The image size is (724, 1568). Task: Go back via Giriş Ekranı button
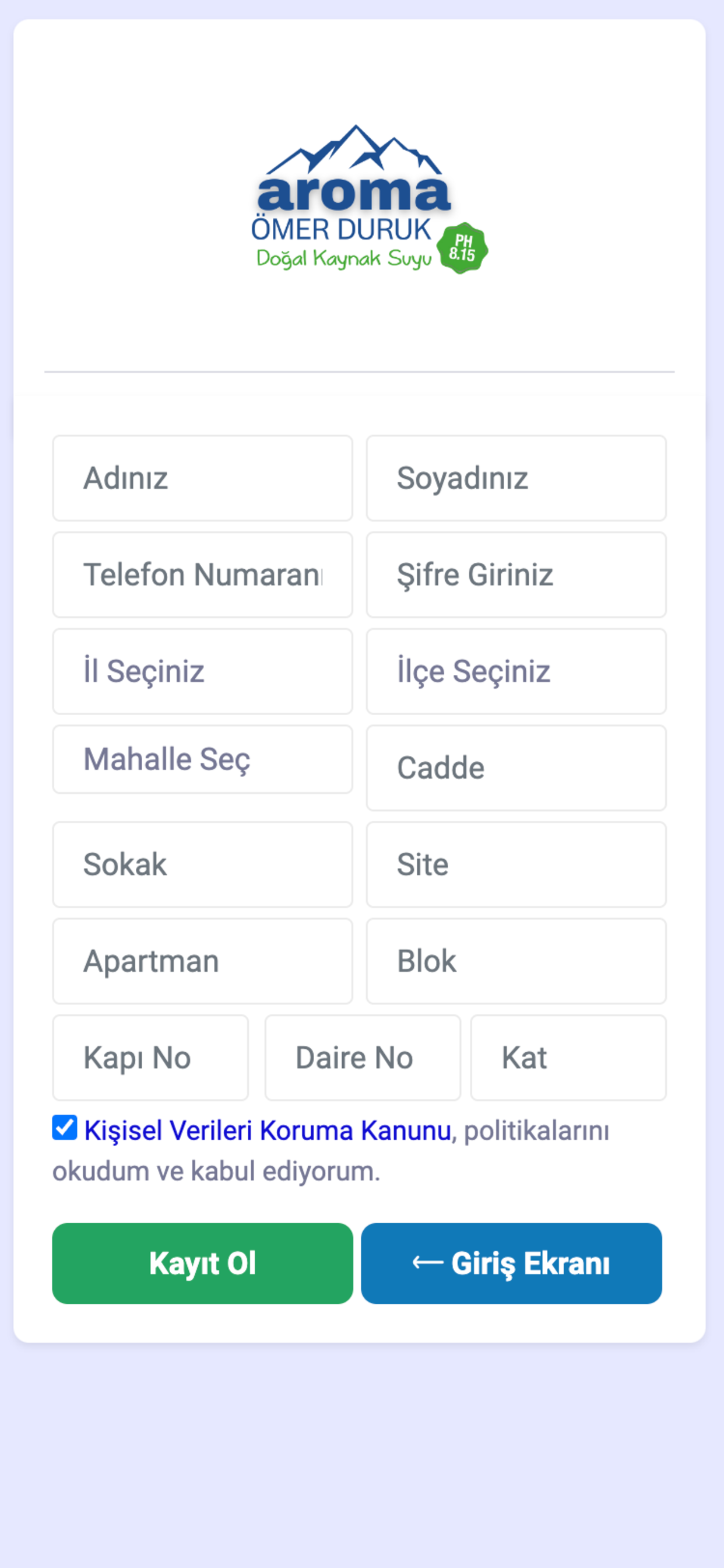point(511,1263)
